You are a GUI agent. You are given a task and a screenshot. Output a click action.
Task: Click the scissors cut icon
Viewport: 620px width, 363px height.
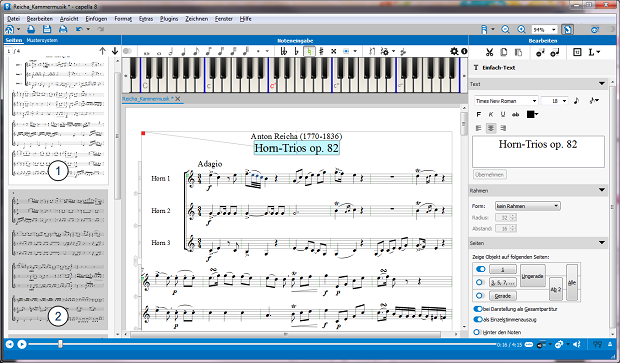(489, 52)
